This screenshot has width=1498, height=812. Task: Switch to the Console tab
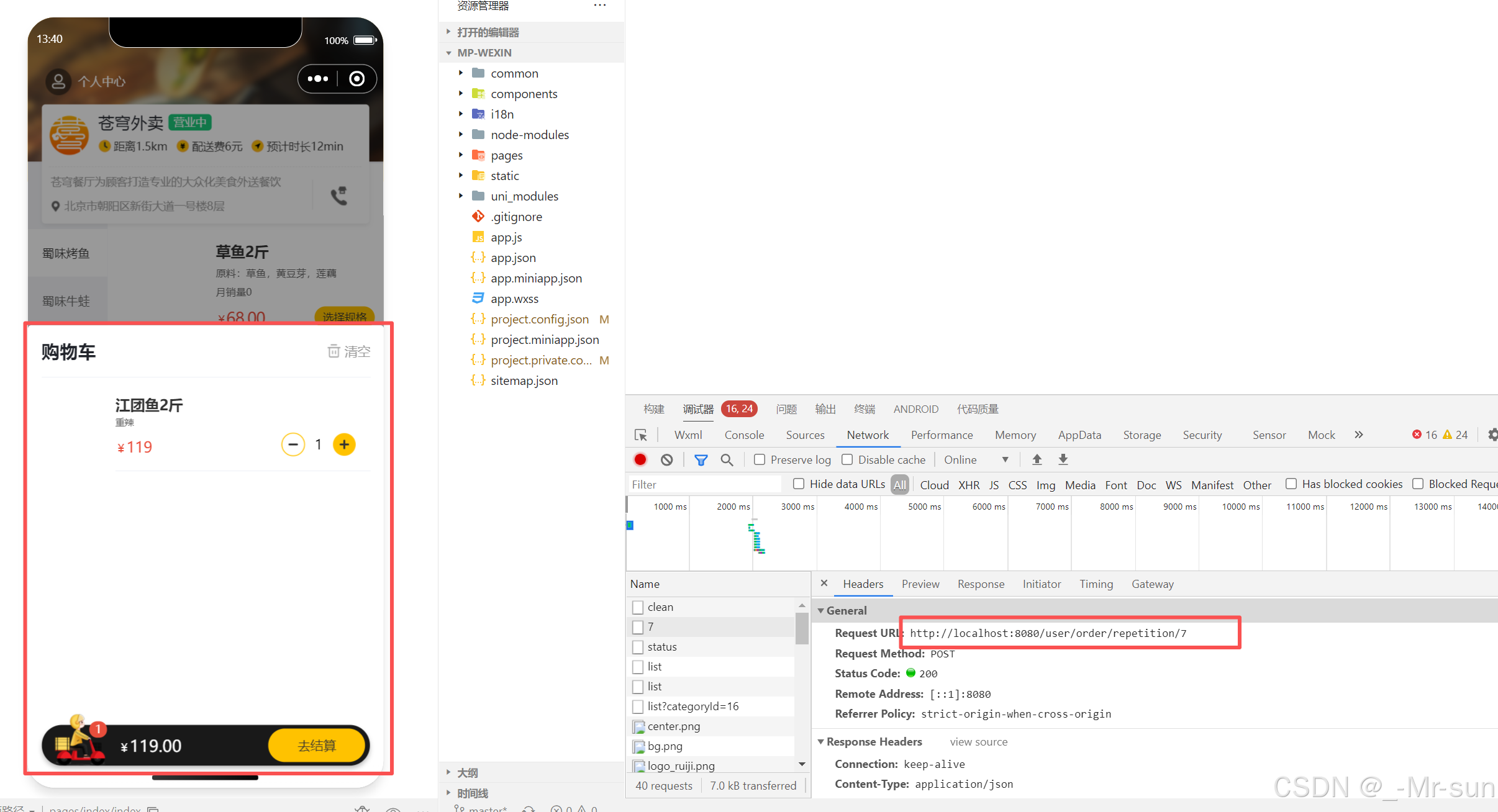click(744, 435)
